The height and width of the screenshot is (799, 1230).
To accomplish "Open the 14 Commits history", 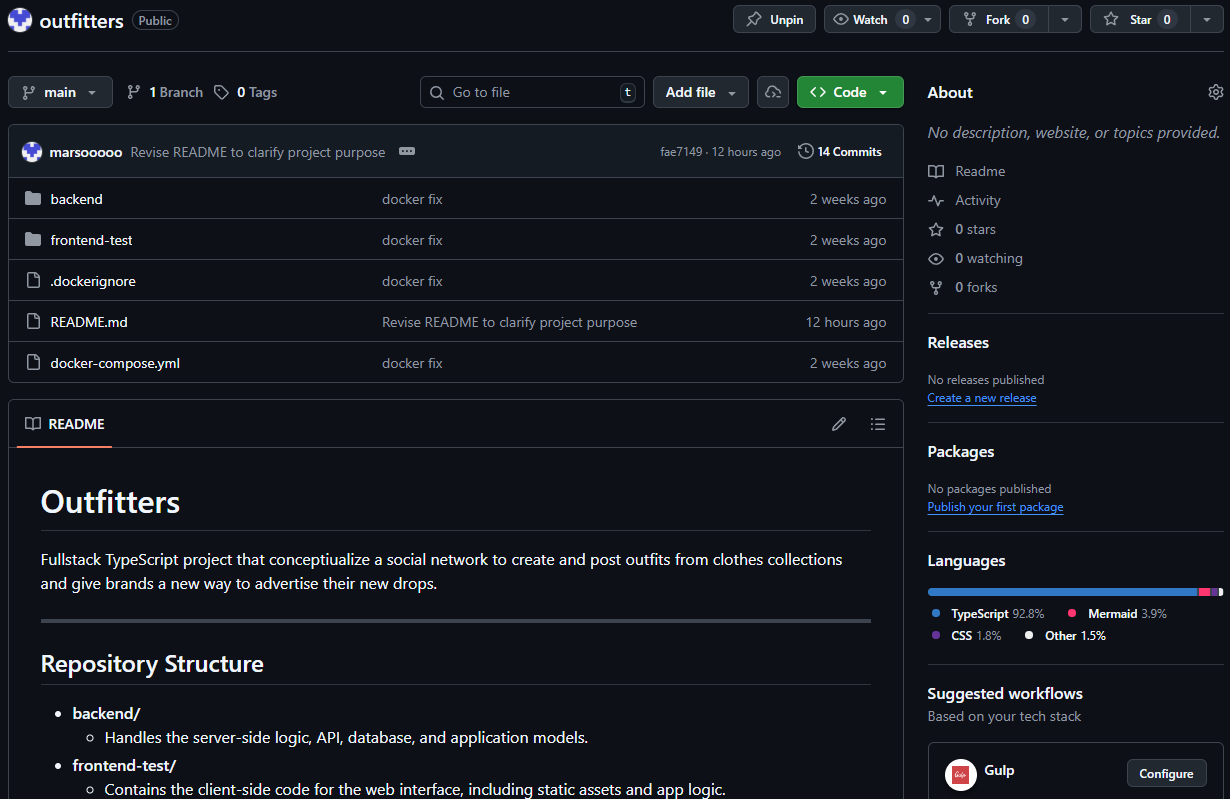I will [x=840, y=152].
